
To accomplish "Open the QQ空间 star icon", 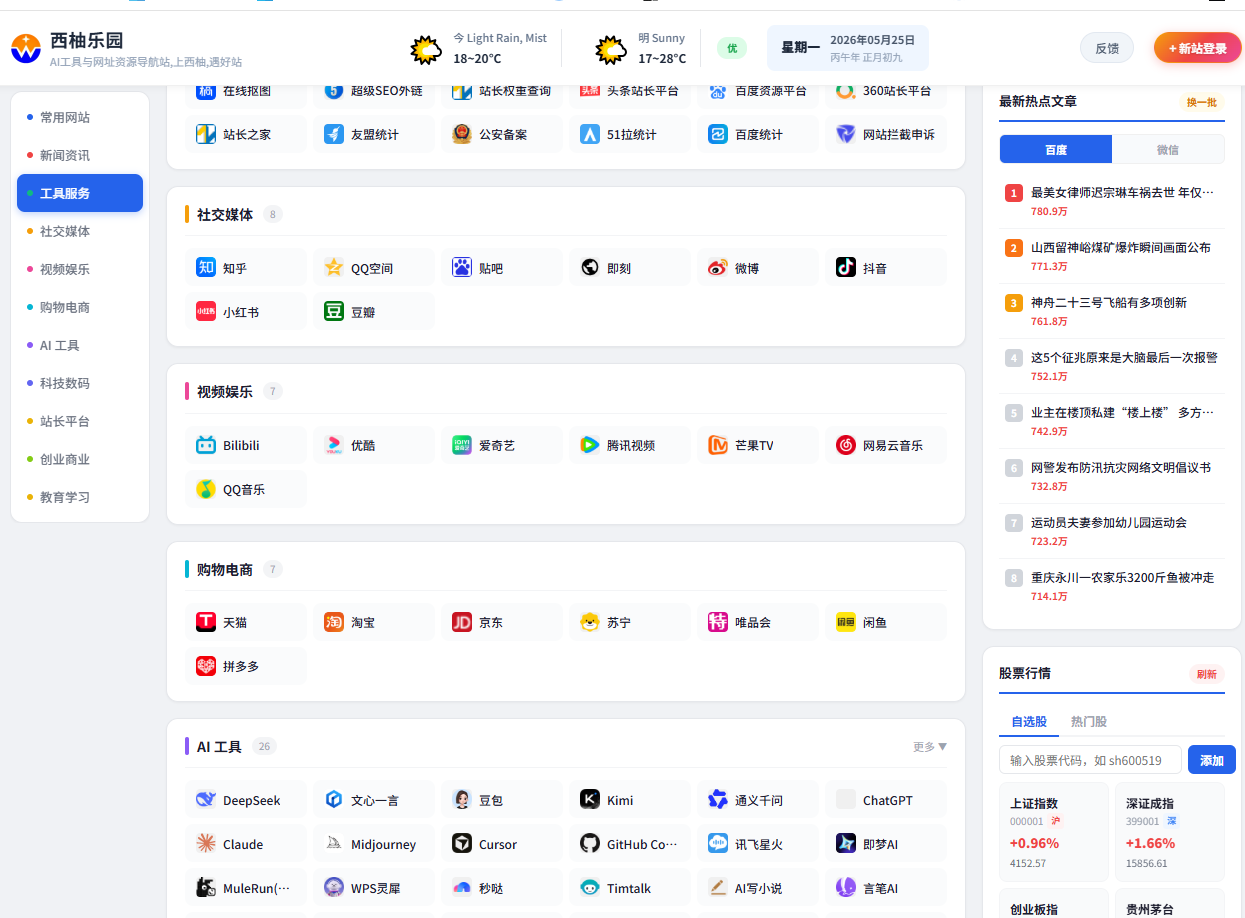I will [334, 267].
